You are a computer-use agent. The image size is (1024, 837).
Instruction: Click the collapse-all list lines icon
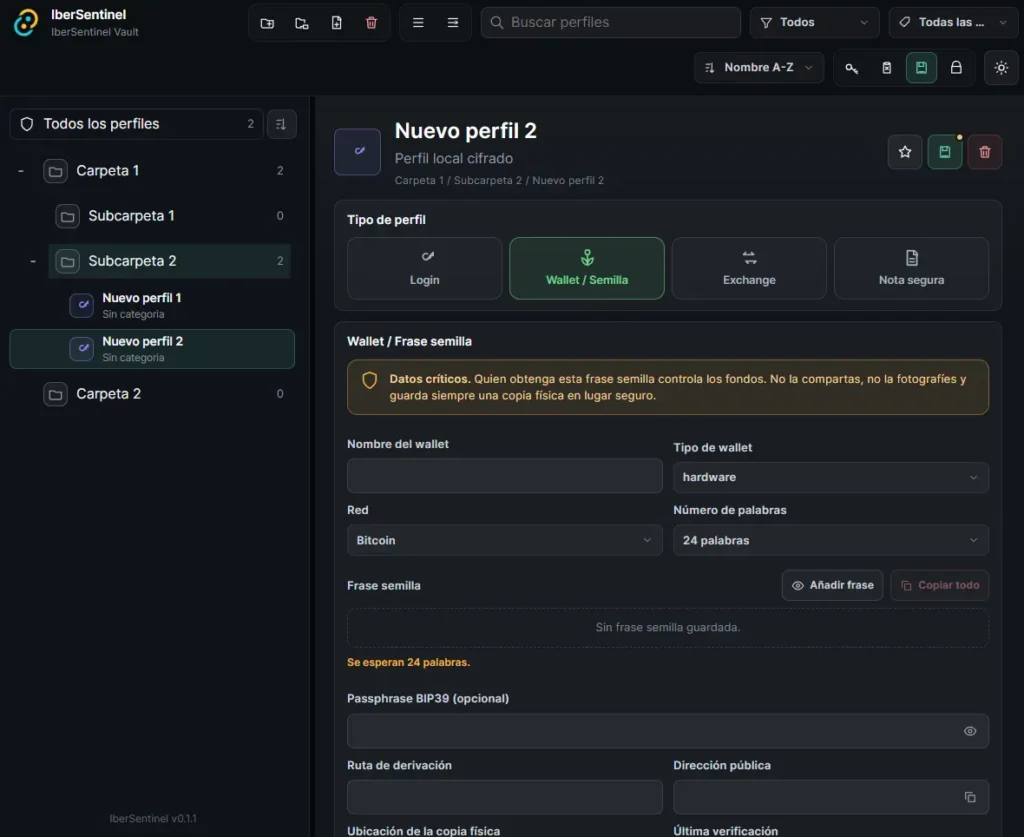(418, 23)
